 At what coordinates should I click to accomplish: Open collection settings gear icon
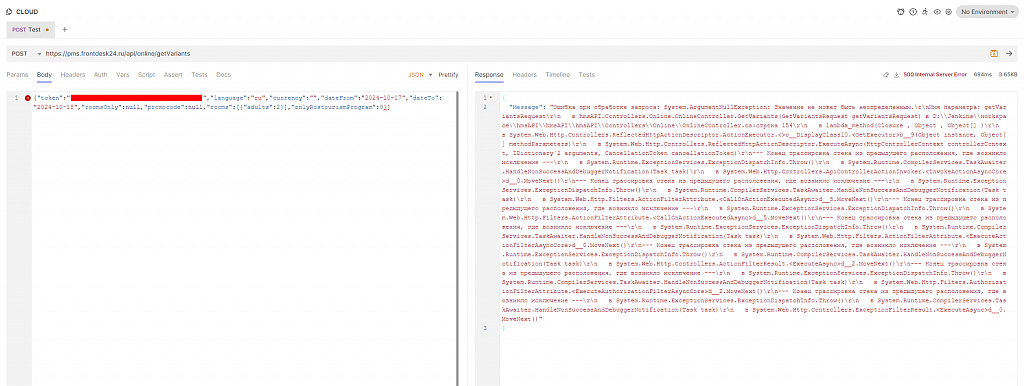tap(948, 12)
